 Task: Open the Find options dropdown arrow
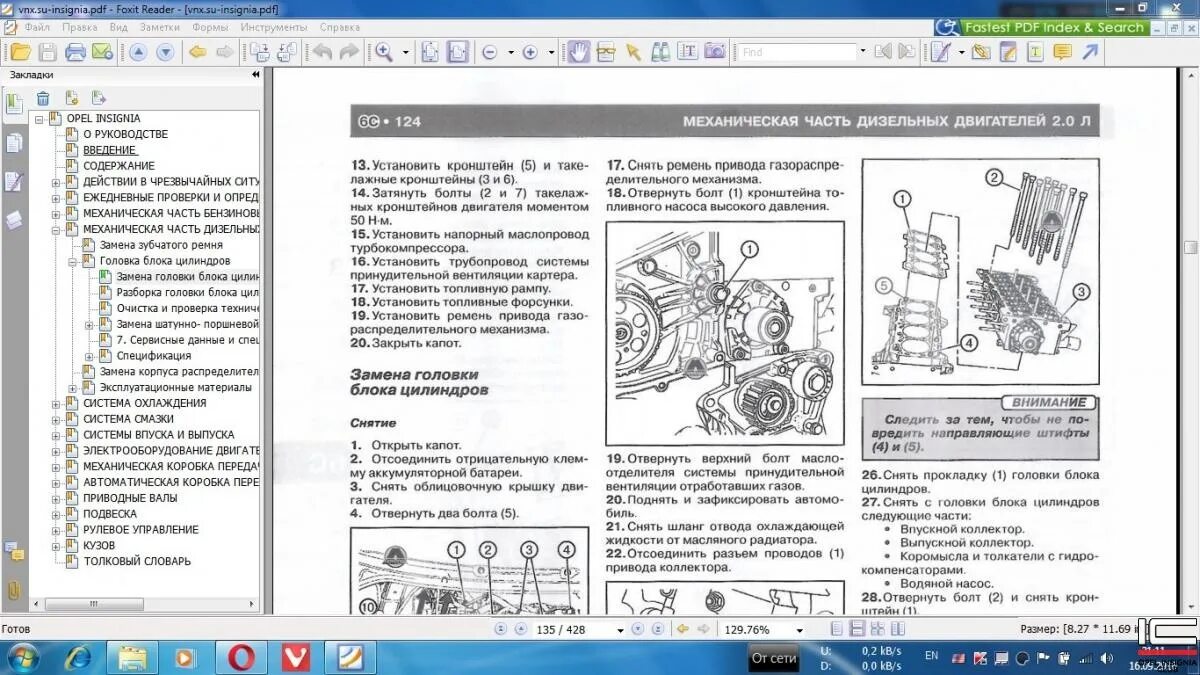tap(864, 52)
